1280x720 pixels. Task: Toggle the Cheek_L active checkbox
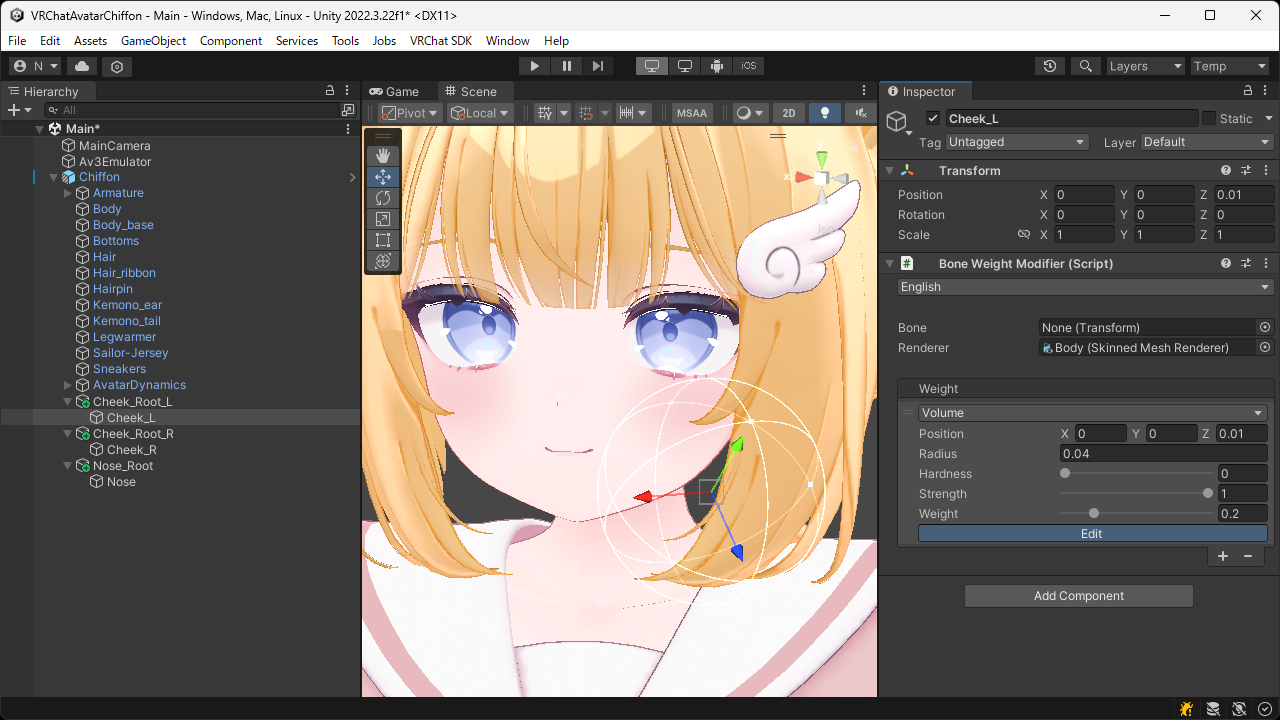coord(933,118)
